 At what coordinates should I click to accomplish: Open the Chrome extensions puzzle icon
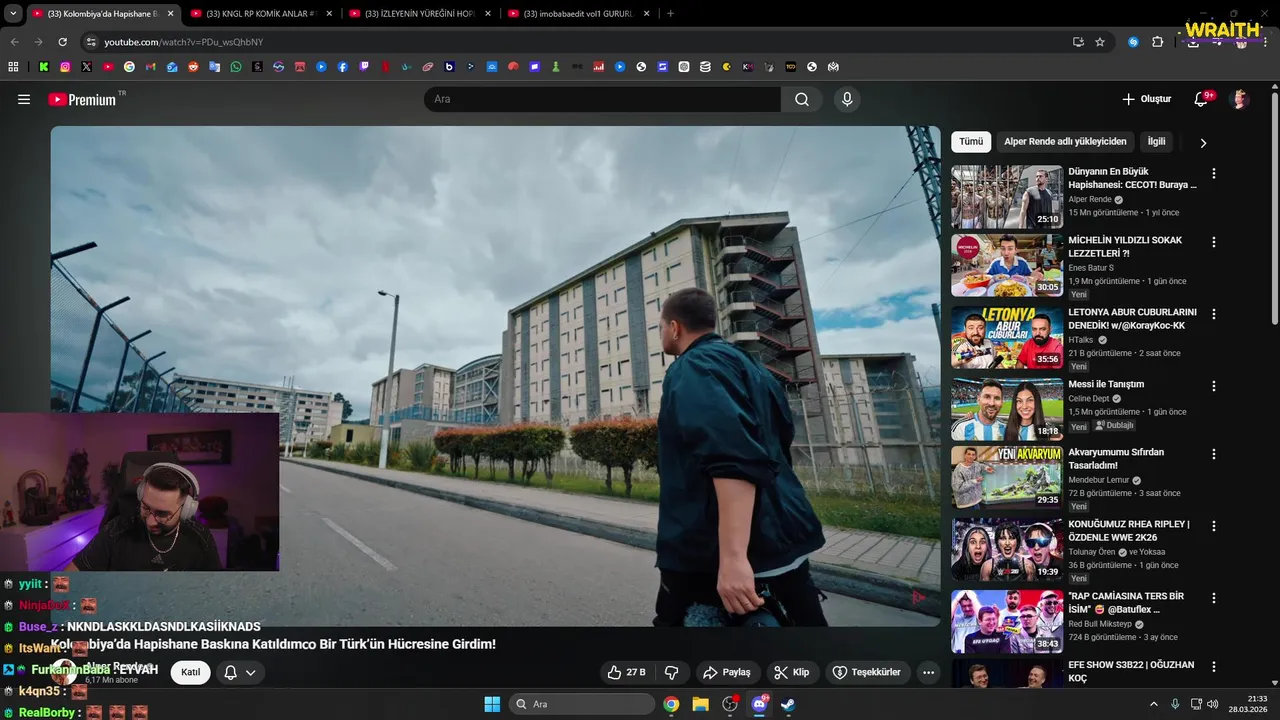click(x=1158, y=42)
